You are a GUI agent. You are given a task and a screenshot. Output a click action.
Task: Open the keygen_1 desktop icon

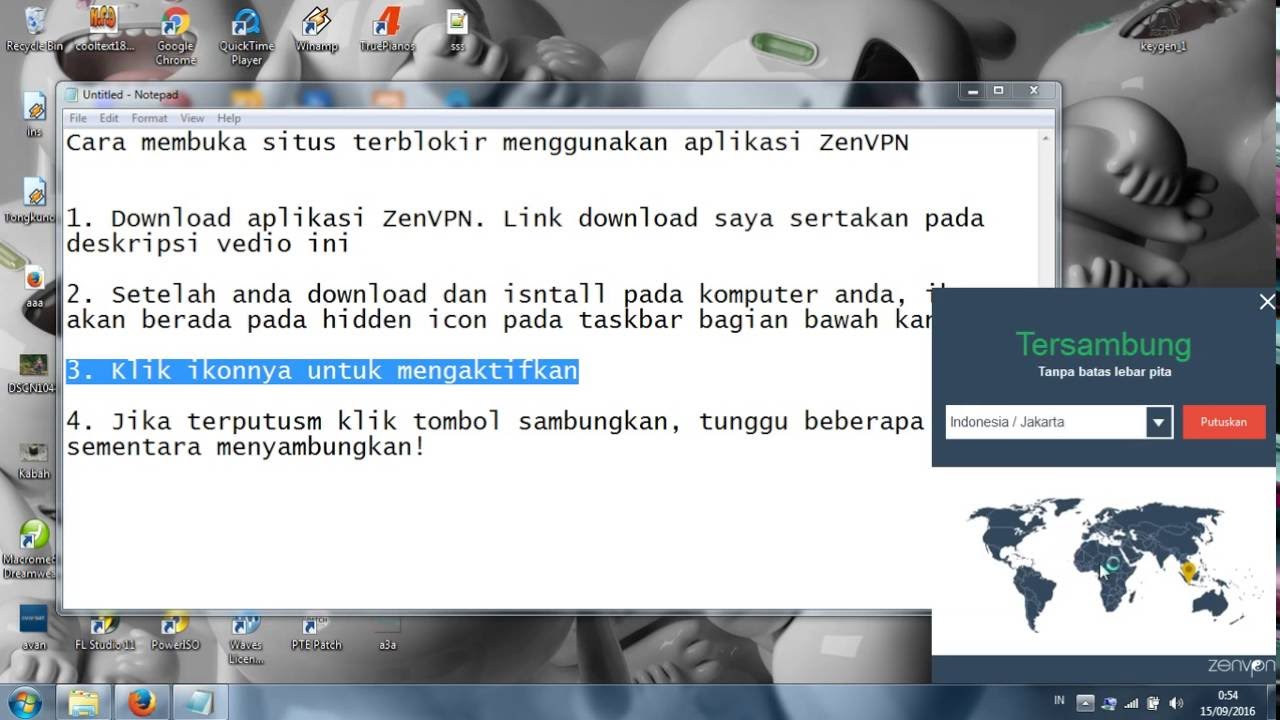click(1163, 28)
